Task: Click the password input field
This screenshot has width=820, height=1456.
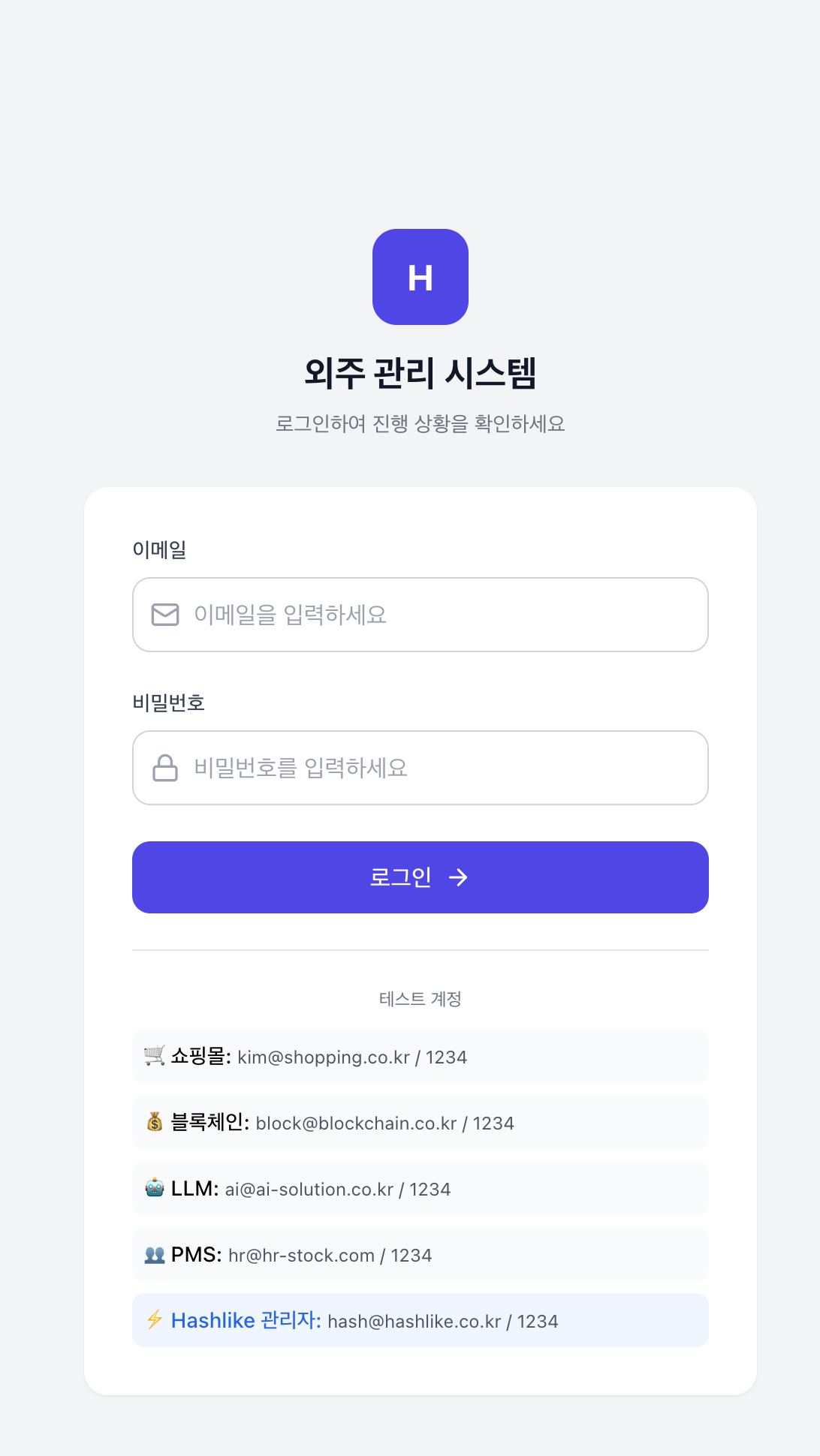Action: tap(420, 768)
